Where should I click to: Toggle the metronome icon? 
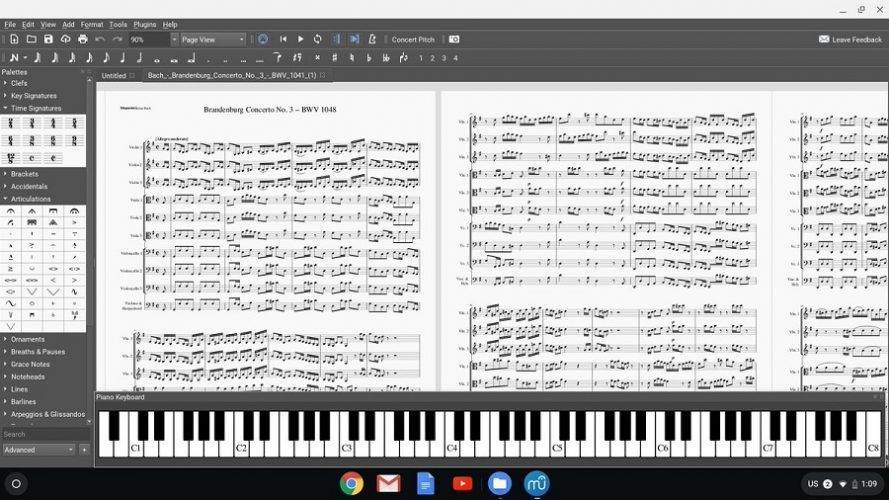coord(372,39)
